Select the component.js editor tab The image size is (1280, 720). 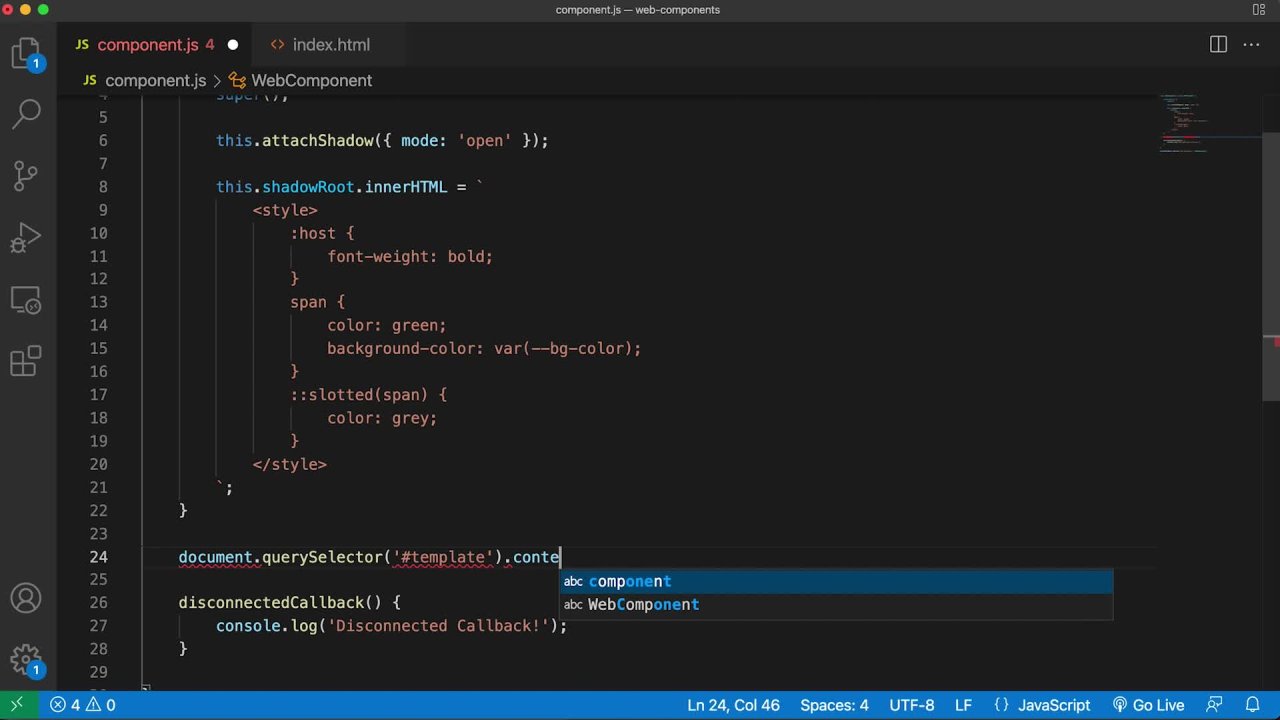click(147, 45)
